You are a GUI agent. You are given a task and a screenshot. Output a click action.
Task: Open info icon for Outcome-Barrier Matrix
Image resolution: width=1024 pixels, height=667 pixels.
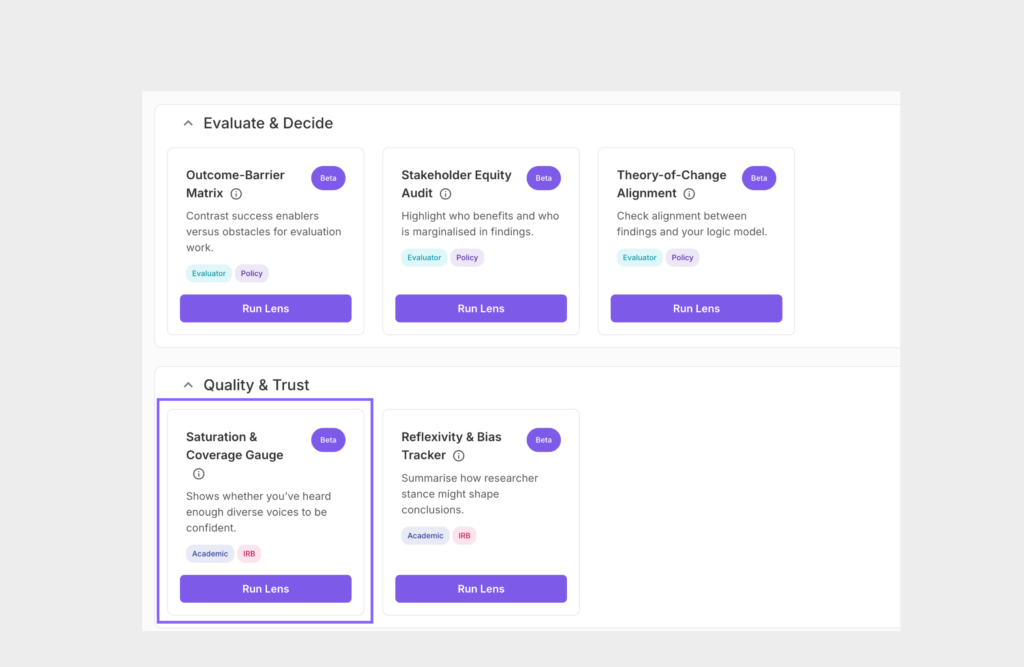[x=236, y=194]
